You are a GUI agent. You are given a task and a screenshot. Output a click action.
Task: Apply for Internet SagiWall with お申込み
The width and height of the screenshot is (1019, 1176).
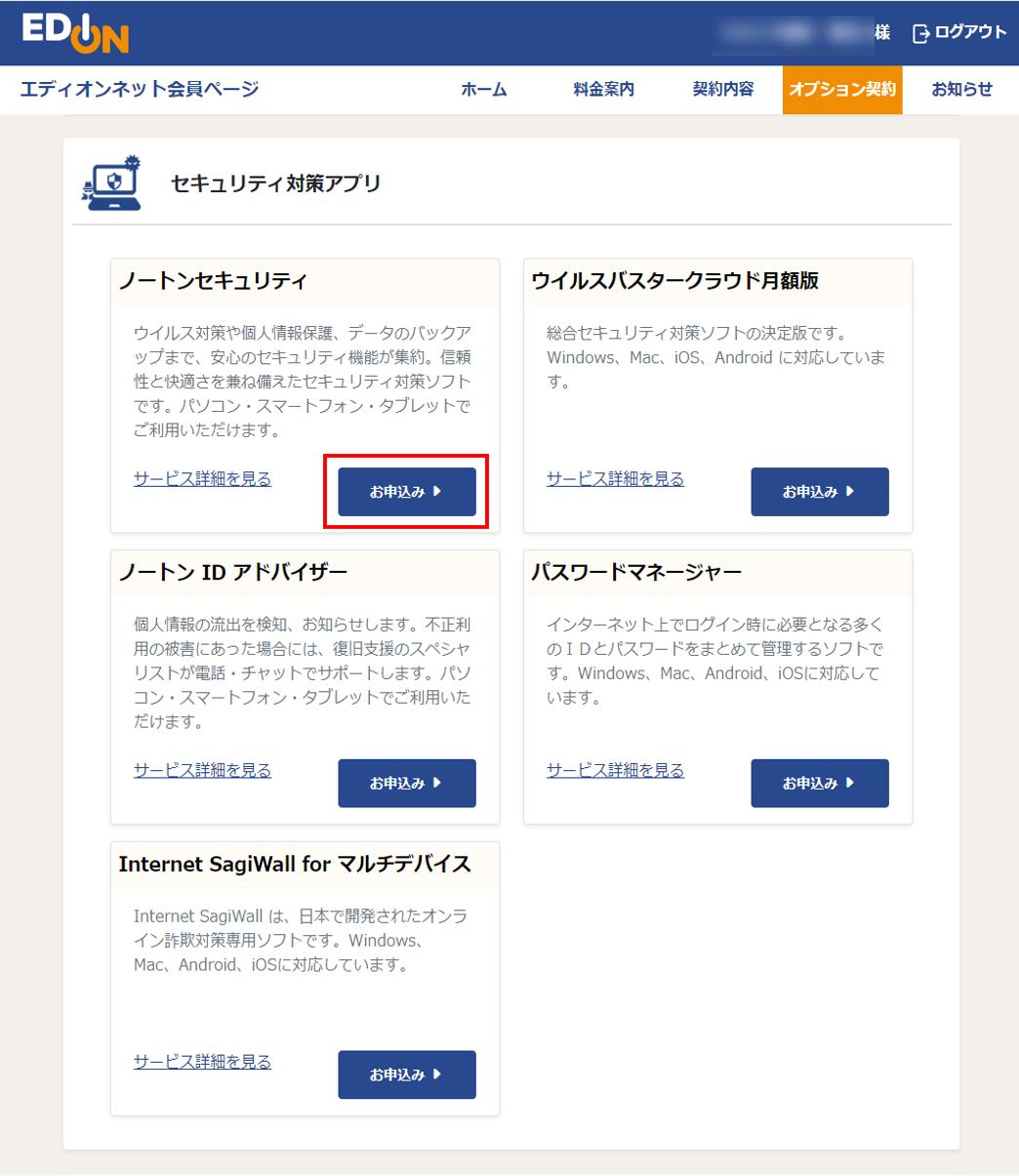(407, 1075)
